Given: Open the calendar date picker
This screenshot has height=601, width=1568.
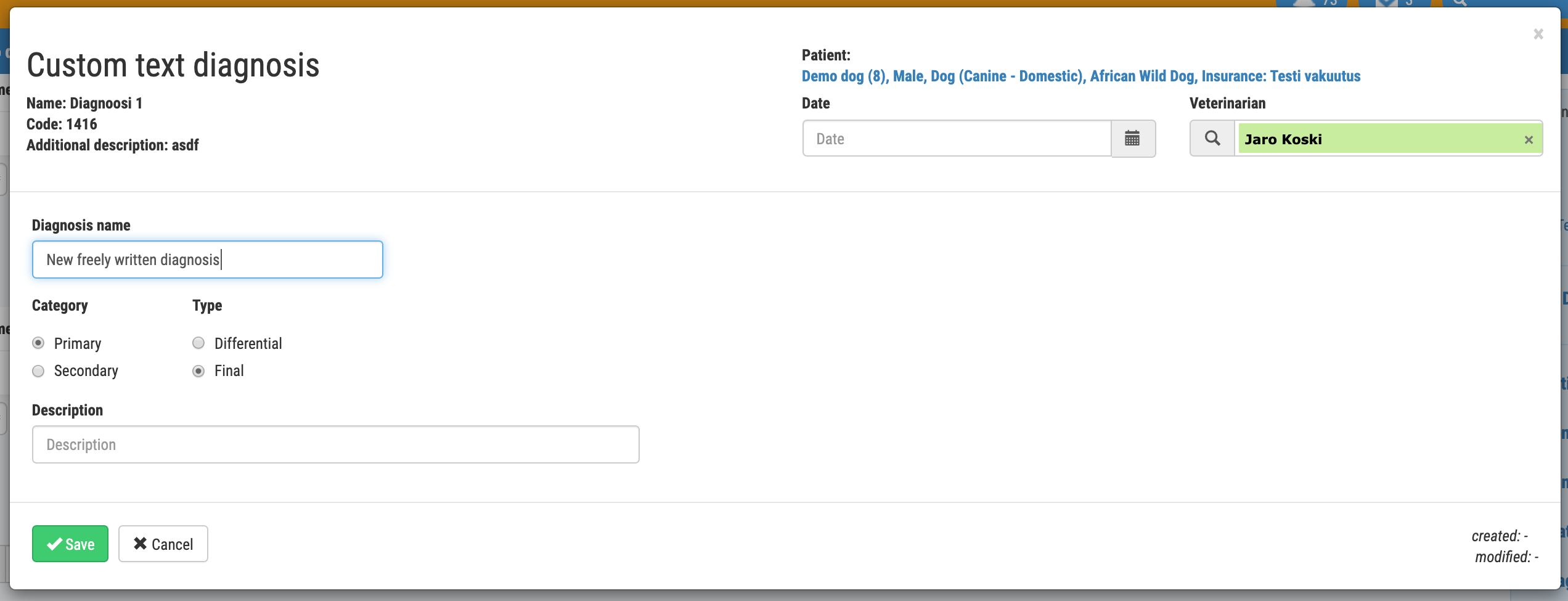Looking at the screenshot, I should [1132, 139].
